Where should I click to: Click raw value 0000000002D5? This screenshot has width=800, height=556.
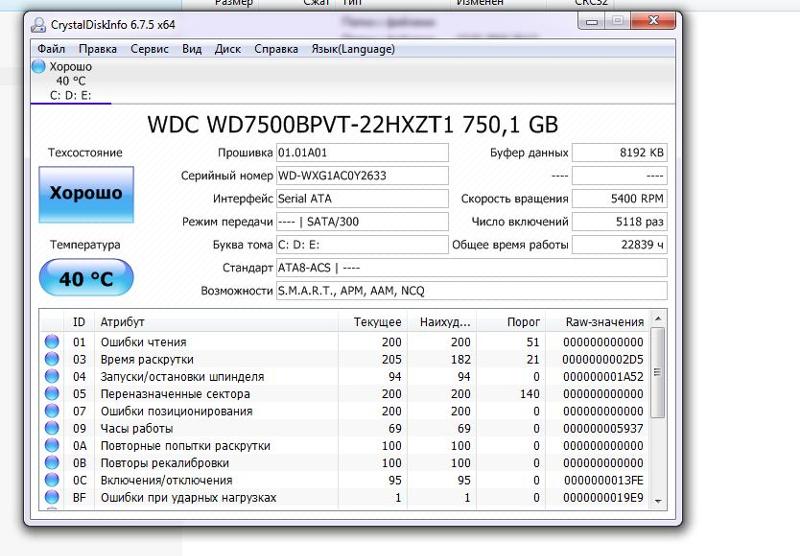pos(603,359)
